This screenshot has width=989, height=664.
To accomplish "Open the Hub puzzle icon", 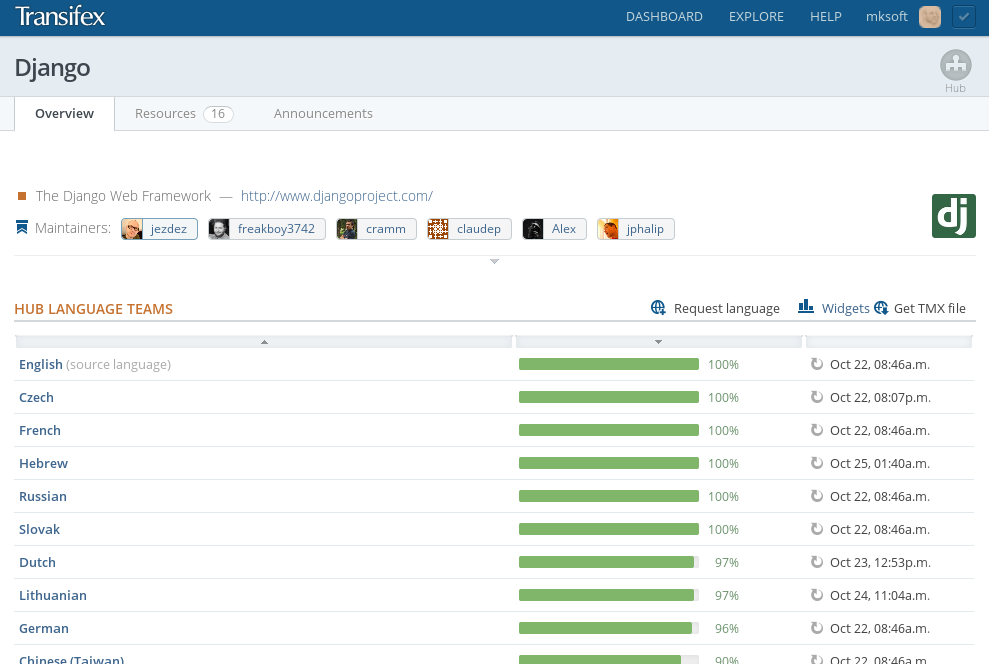I will click(956, 65).
